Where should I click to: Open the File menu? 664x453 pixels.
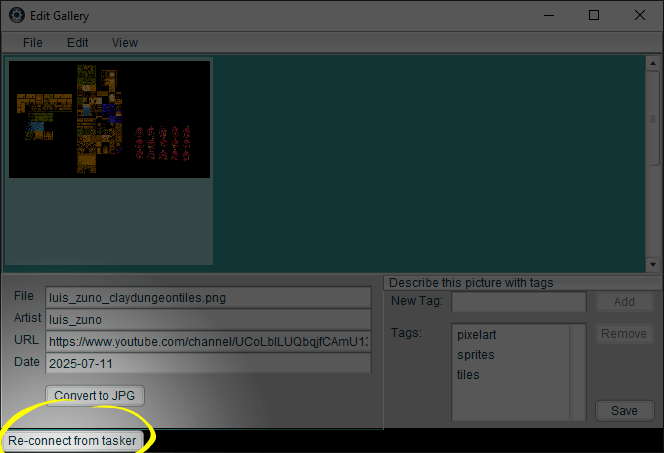pos(33,43)
